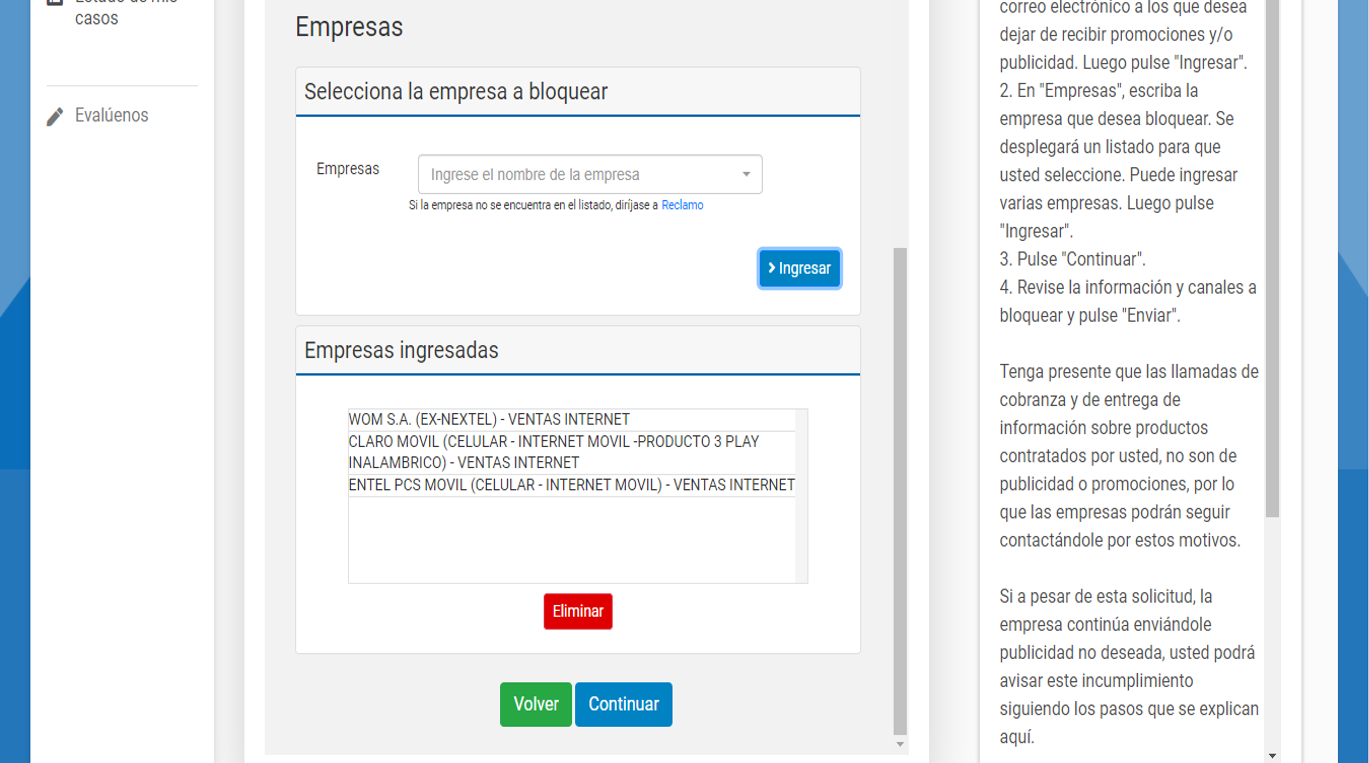The width and height of the screenshot is (1369, 763).
Task: Click the instructions panel scroll-down arrow
Action: [x=1272, y=755]
